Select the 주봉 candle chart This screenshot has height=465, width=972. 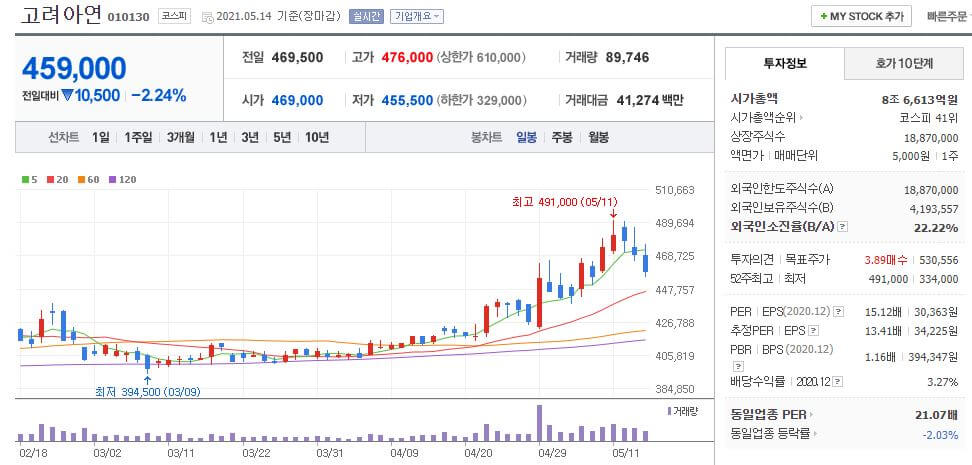point(562,138)
